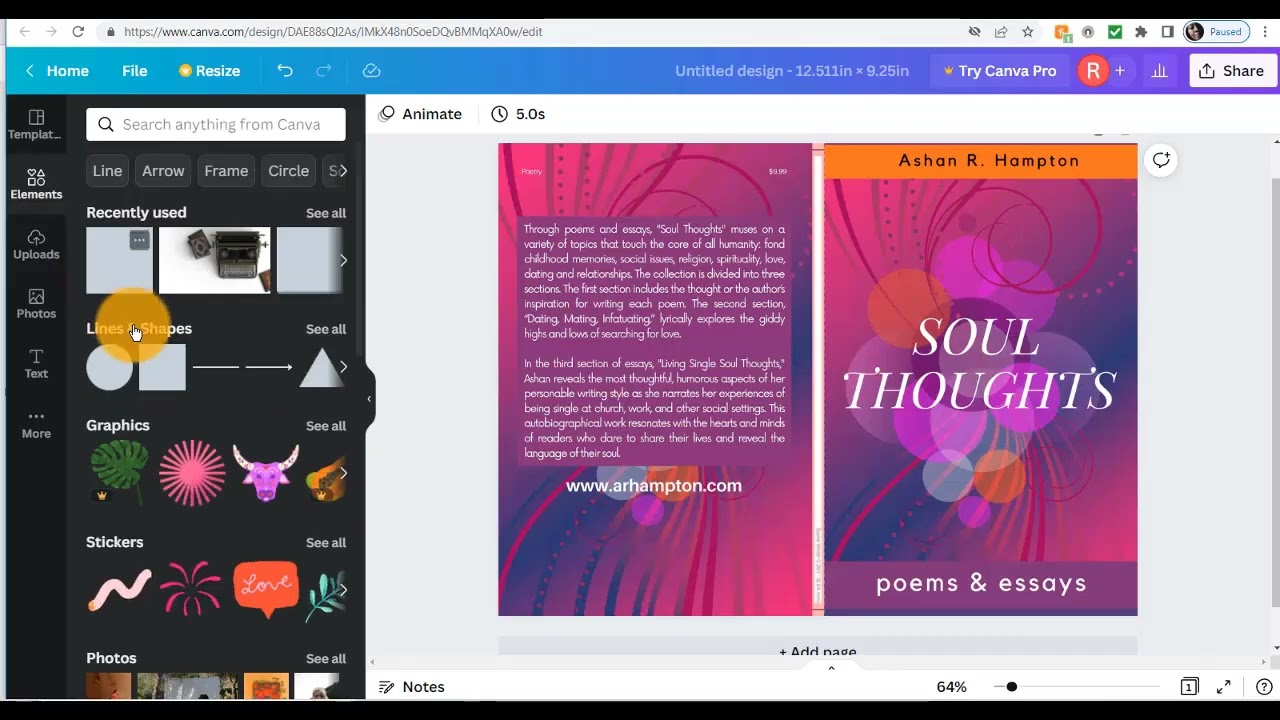
Task: Open browser extensions puzzle icon
Action: (1141, 32)
